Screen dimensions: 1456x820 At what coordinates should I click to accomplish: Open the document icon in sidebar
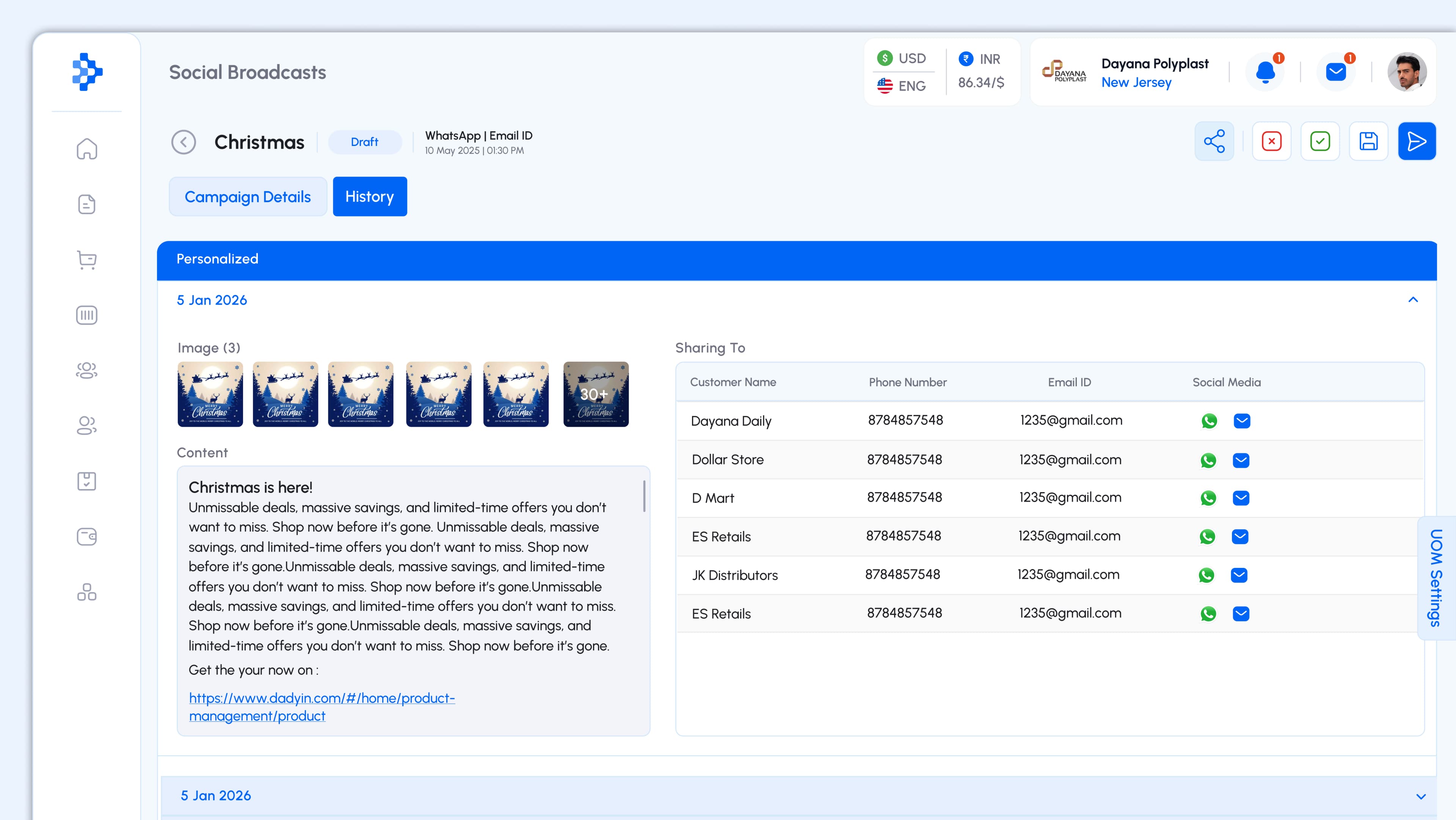click(x=86, y=204)
